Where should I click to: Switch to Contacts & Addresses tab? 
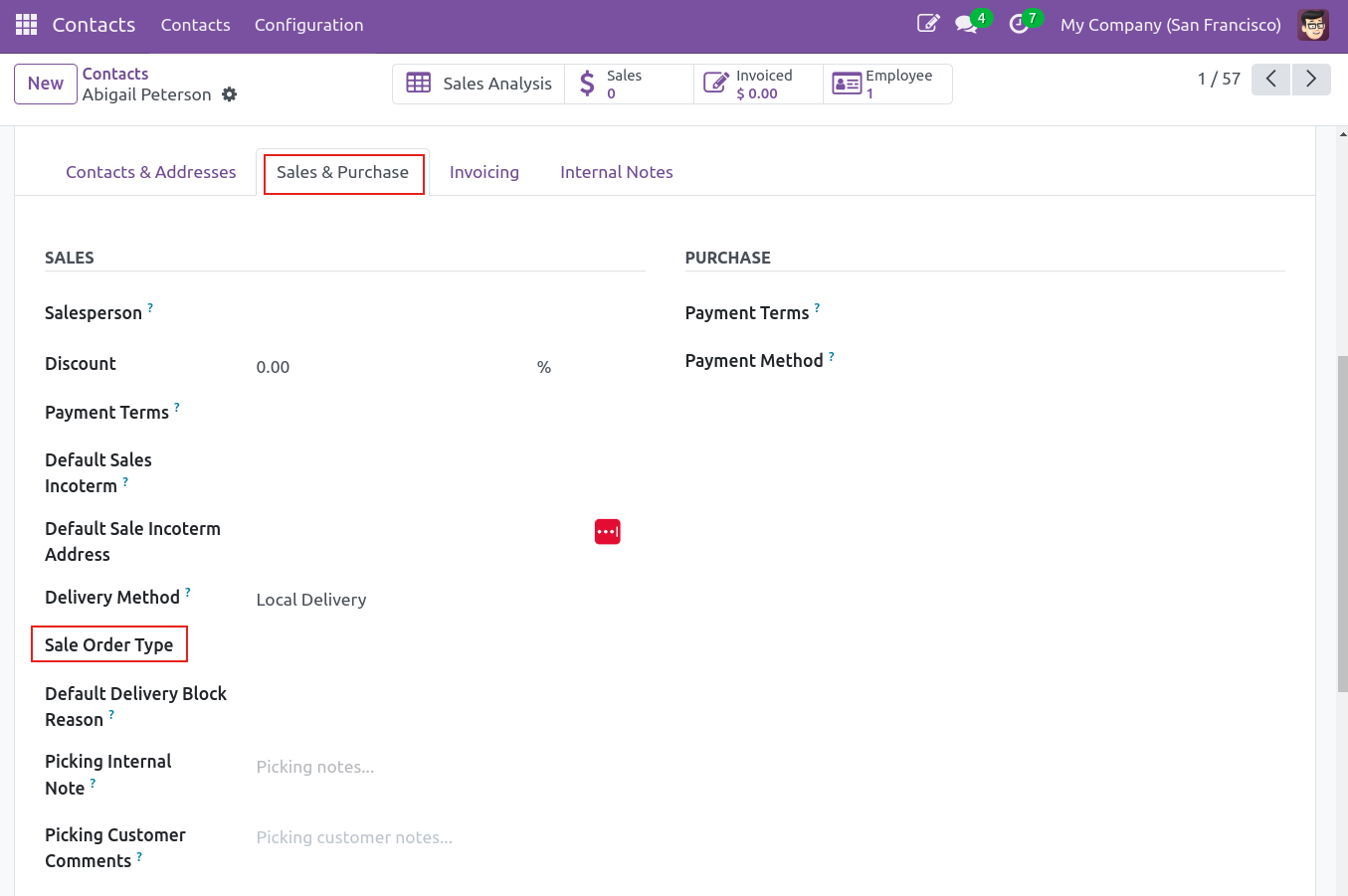pyautogui.click(x=151, y=172)
